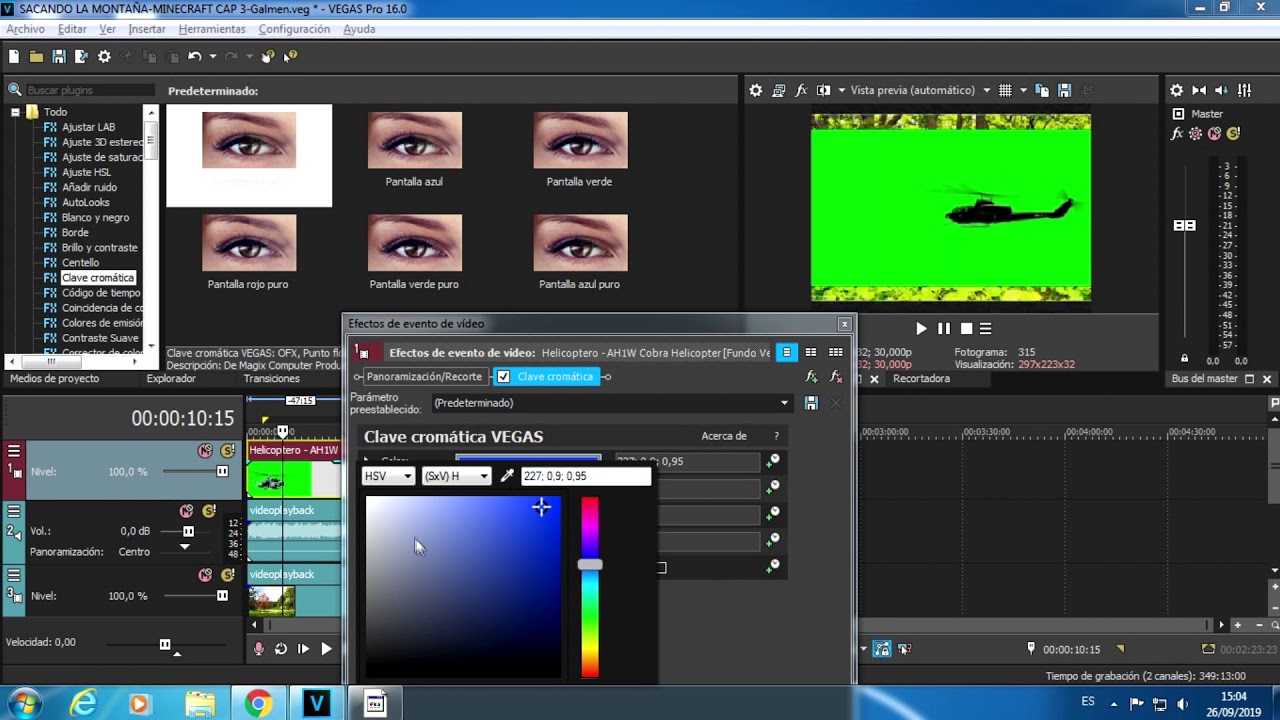Viewport: 1280px width, 720px height.
Task: Open the (SxV) H picker mode dropdown
Action: [x=456, y=476]
